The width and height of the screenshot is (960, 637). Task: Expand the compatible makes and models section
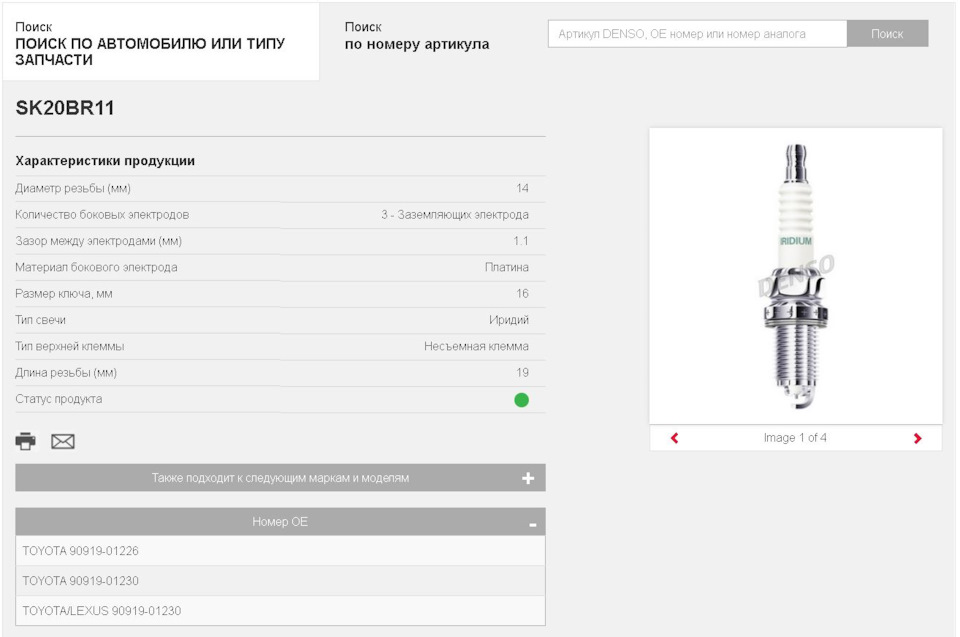pos(280,478)
